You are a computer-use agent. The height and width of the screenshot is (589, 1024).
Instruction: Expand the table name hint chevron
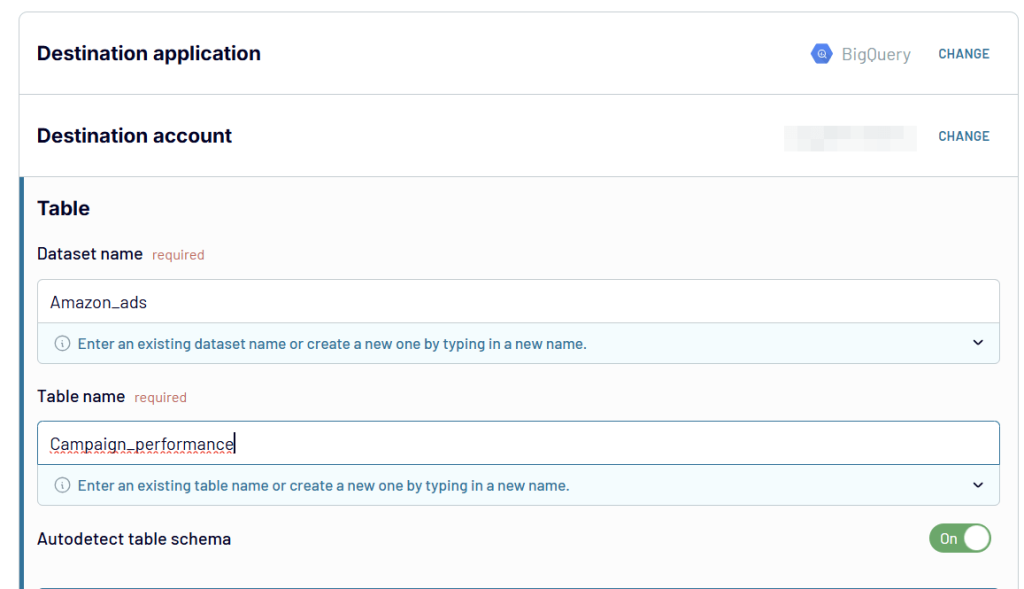pyautogui.click(x=978, y=485)
